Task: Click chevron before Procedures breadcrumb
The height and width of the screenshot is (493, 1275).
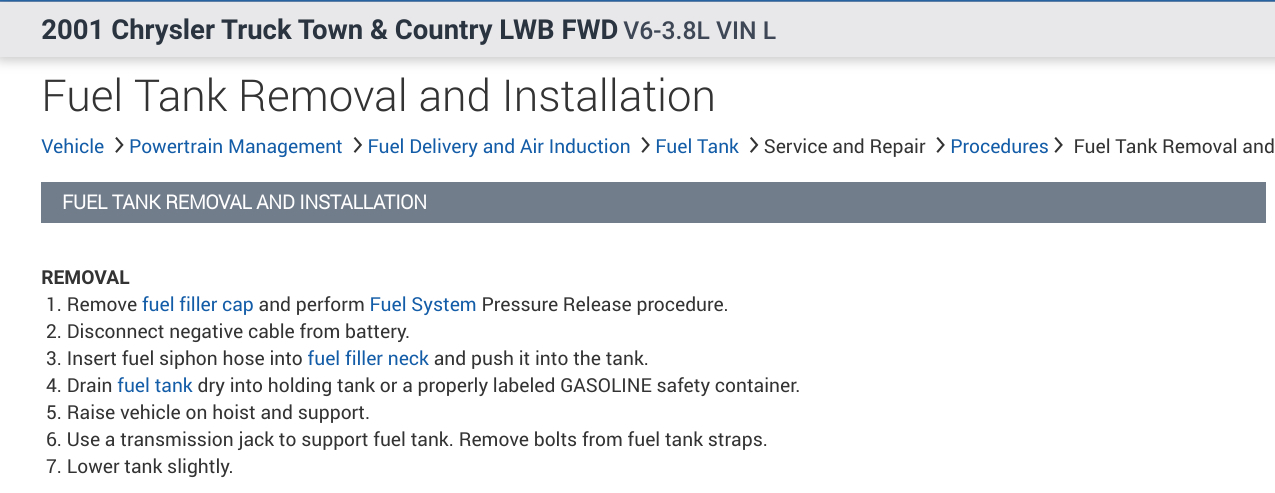Action: click(x=939, y=146)
